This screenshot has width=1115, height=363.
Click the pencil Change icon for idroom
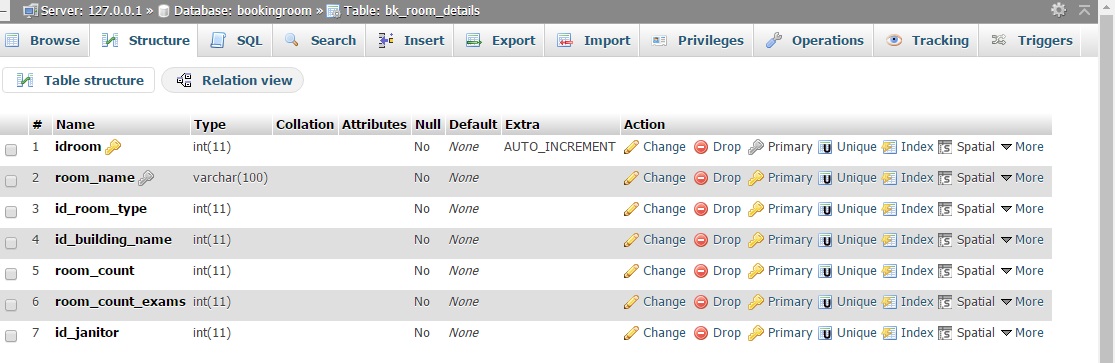(x=631, y=147)
